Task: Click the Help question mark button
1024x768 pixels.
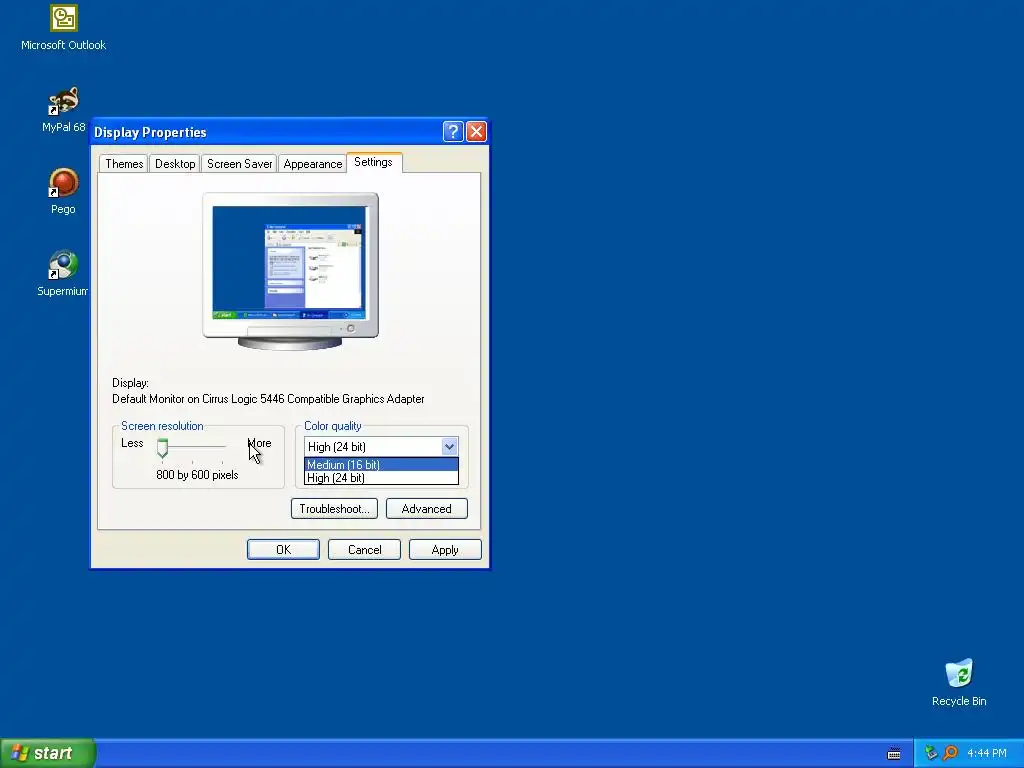Action: (453, 132)
